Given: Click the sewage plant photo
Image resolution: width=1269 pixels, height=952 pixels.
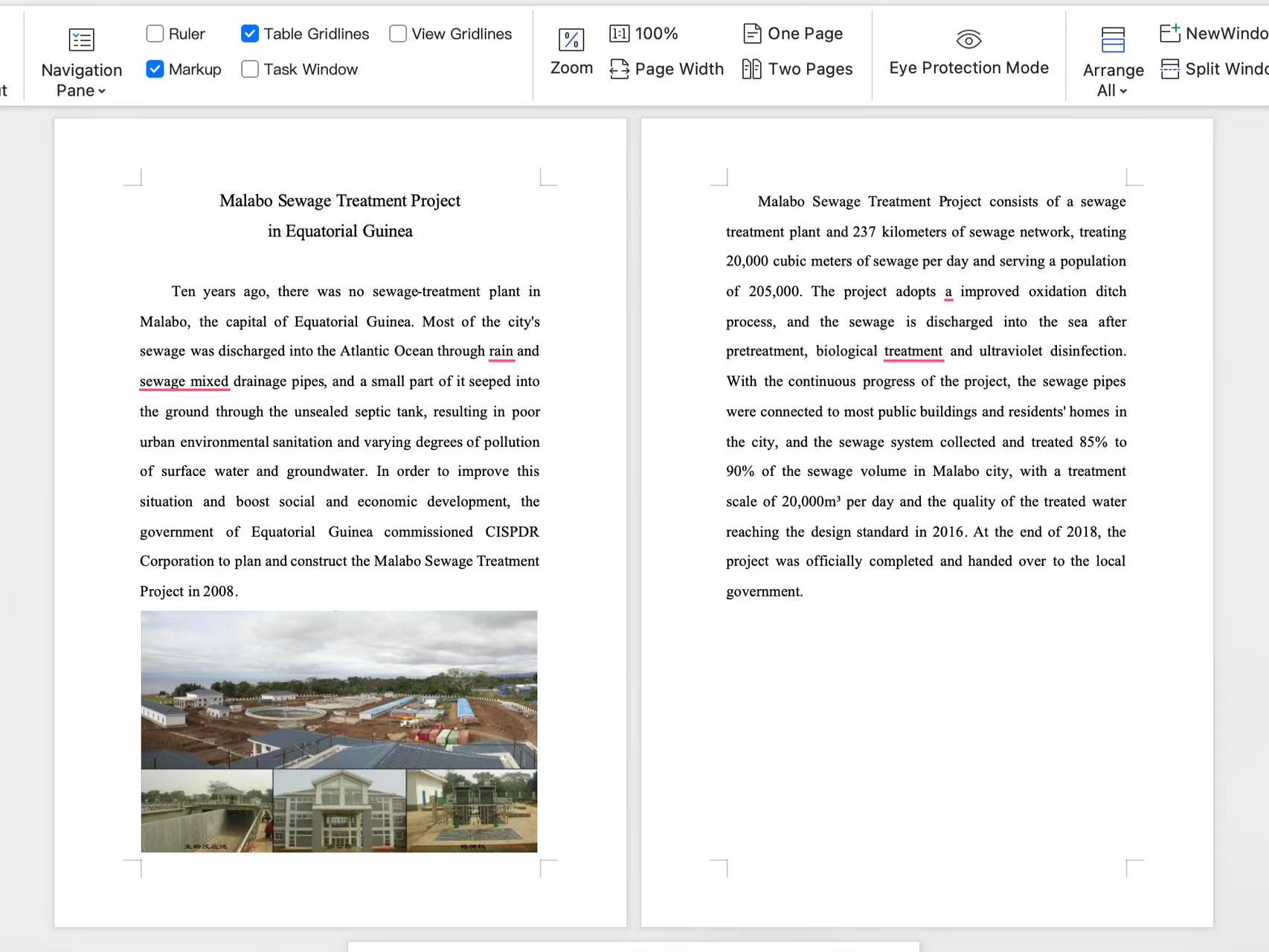Looking at the screenshot, I should (339, 732).
